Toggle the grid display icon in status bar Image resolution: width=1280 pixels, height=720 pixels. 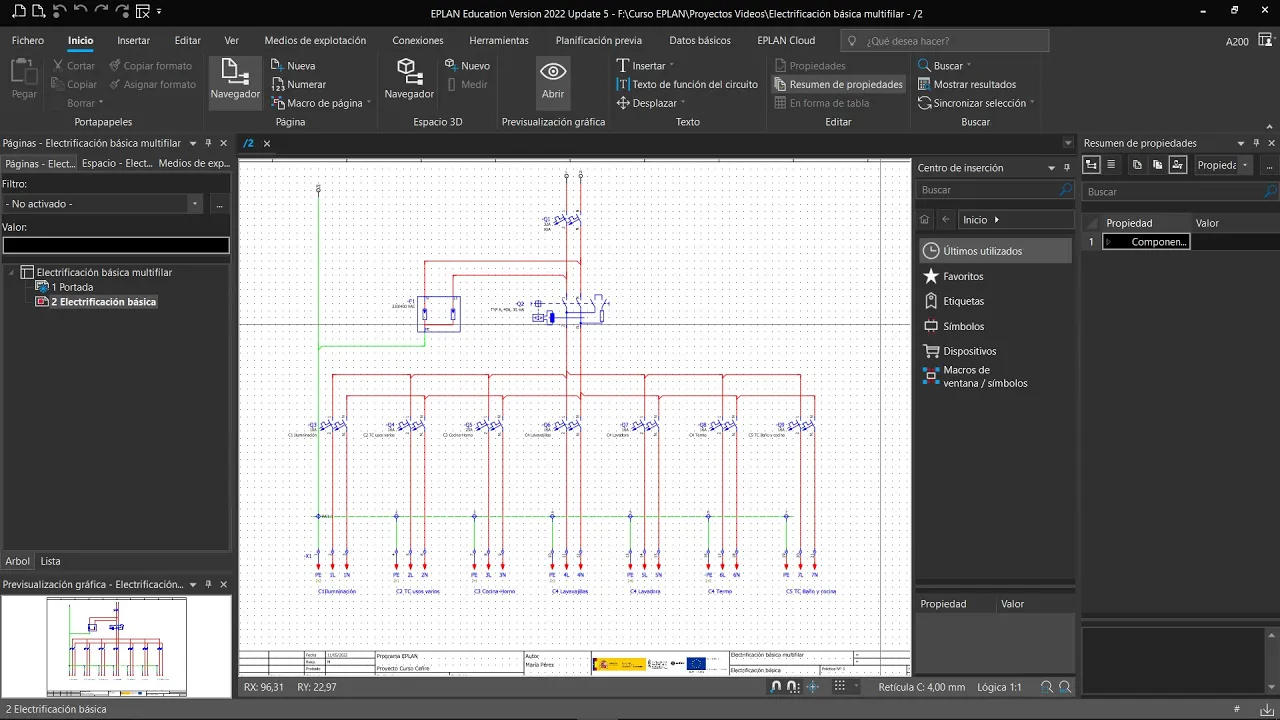coord(840,687)
